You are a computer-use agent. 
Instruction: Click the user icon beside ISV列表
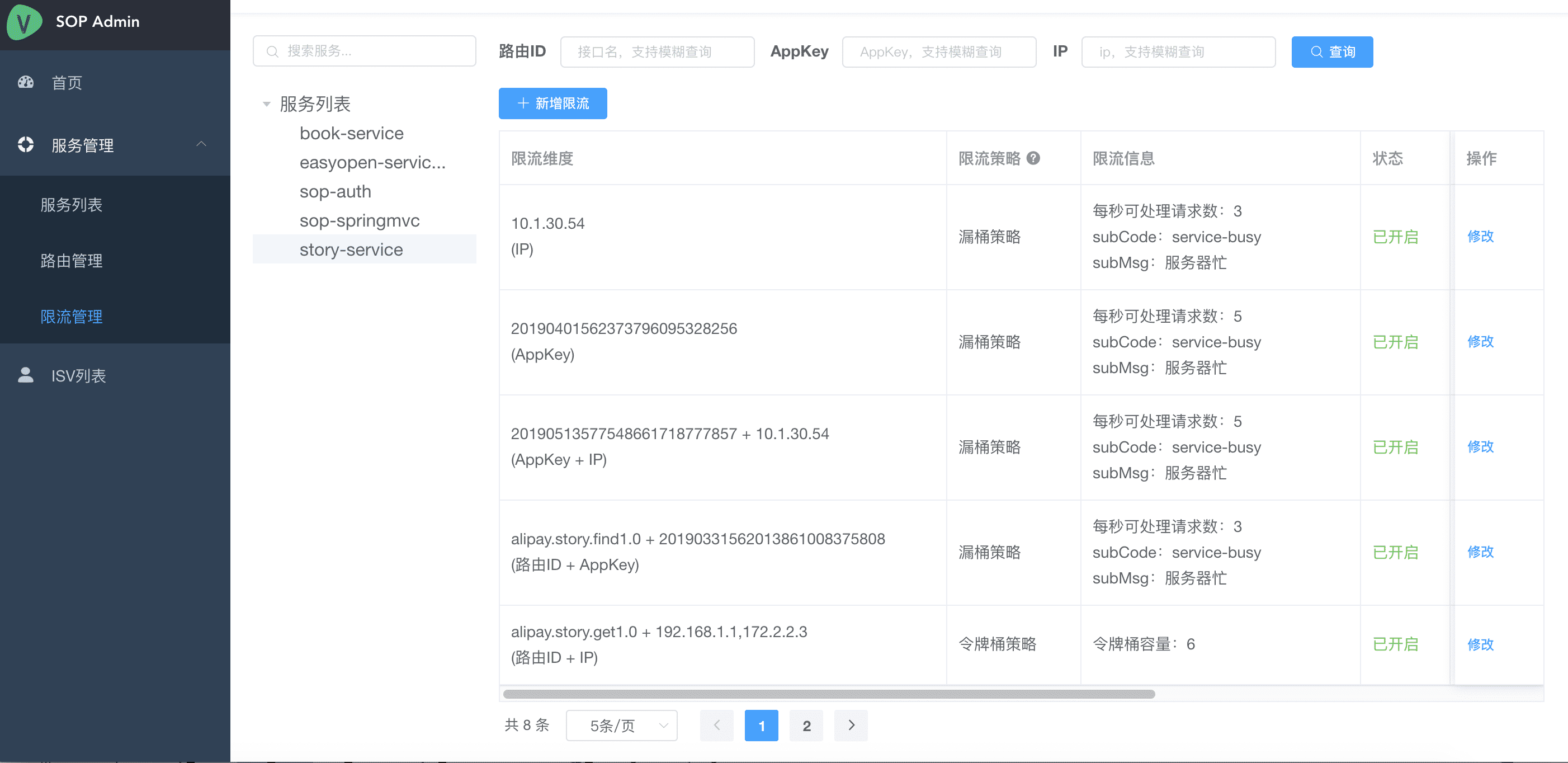[26, 375]
